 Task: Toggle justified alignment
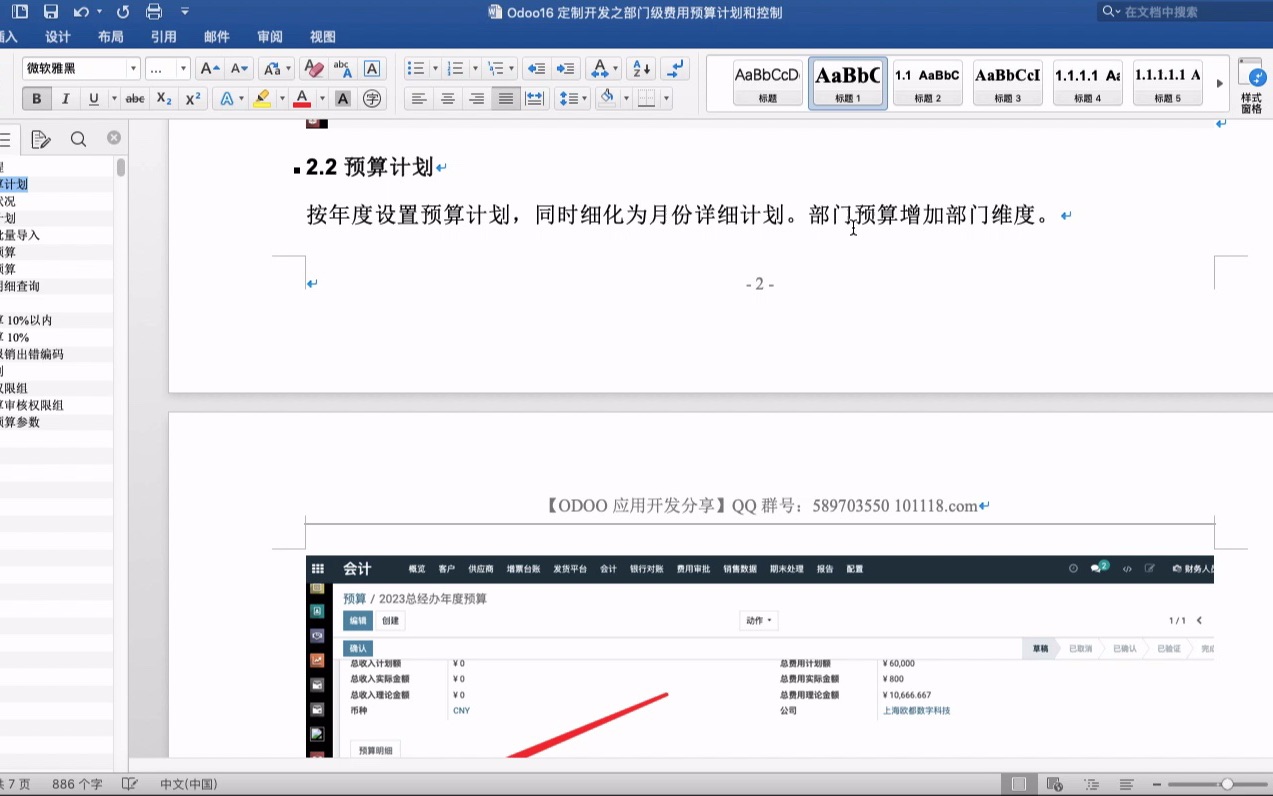pyautogui.click(x=504, y=99)
